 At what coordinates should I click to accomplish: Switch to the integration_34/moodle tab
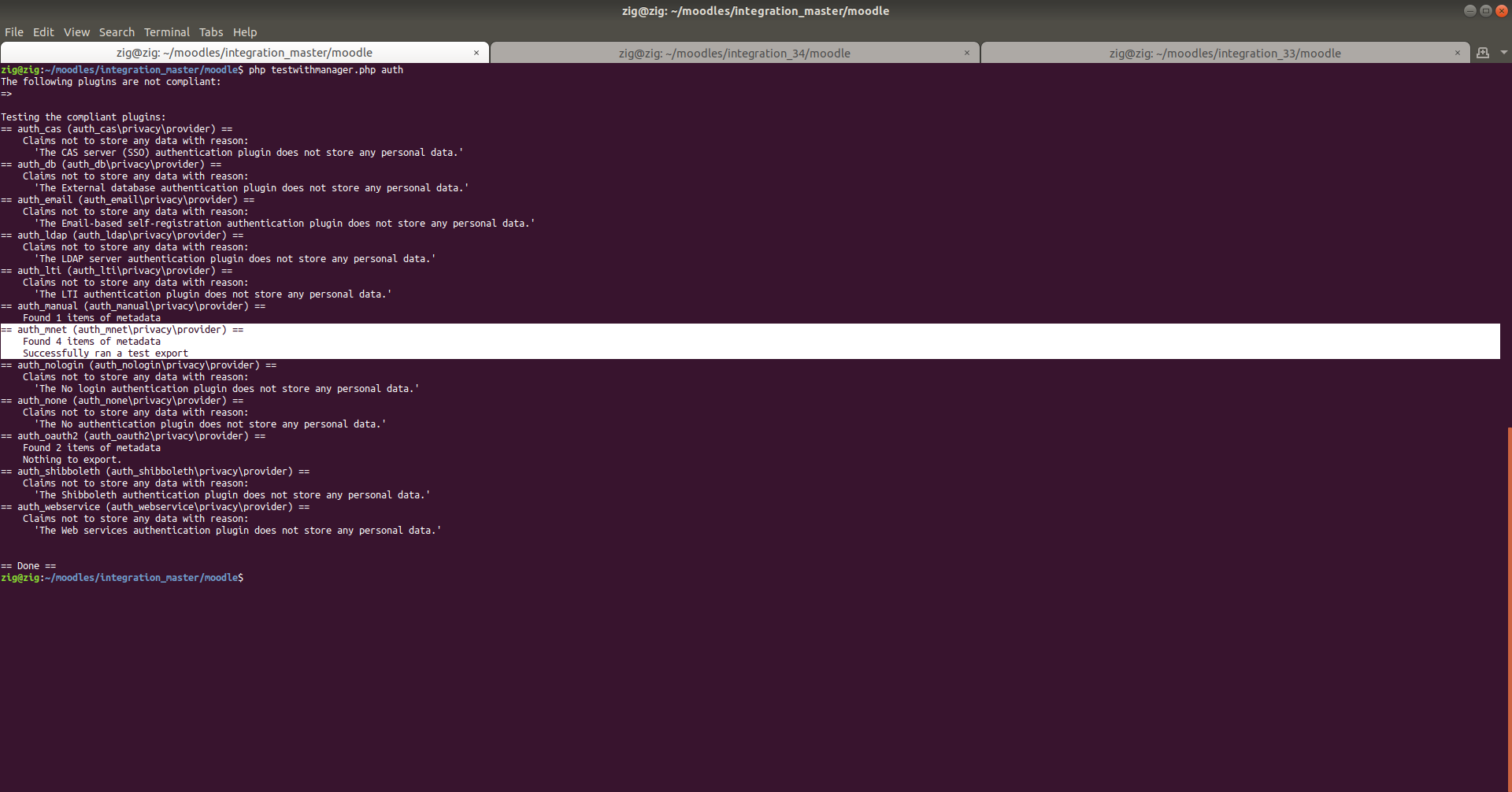(735, 53)
